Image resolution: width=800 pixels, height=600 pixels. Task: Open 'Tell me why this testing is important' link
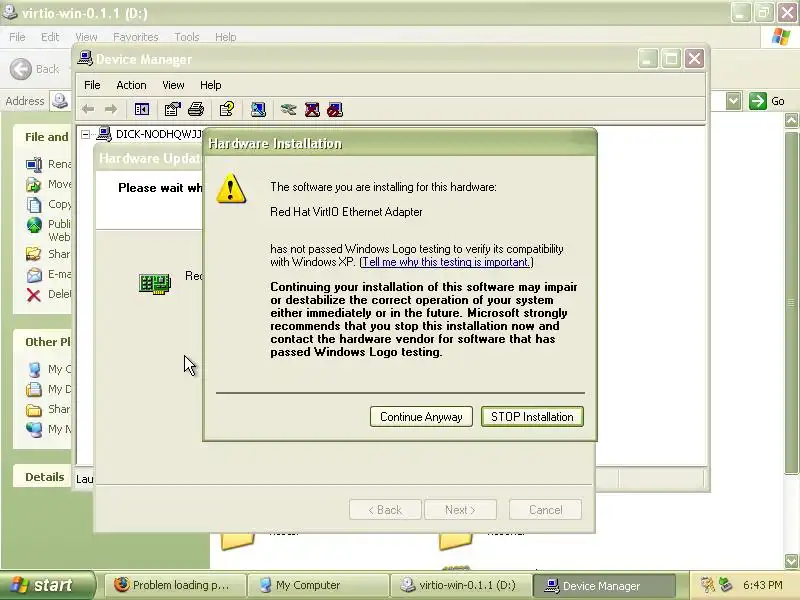445,262
